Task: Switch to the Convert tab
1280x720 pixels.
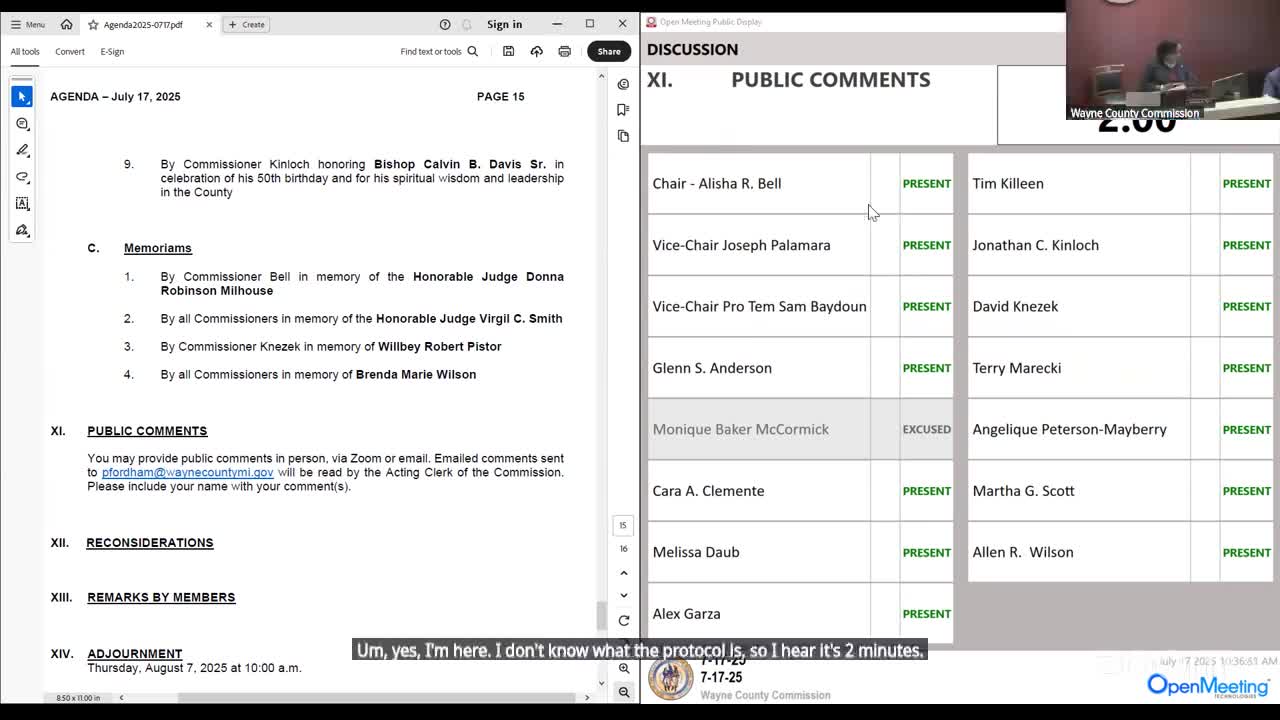Action: click(x=70, y=51)
